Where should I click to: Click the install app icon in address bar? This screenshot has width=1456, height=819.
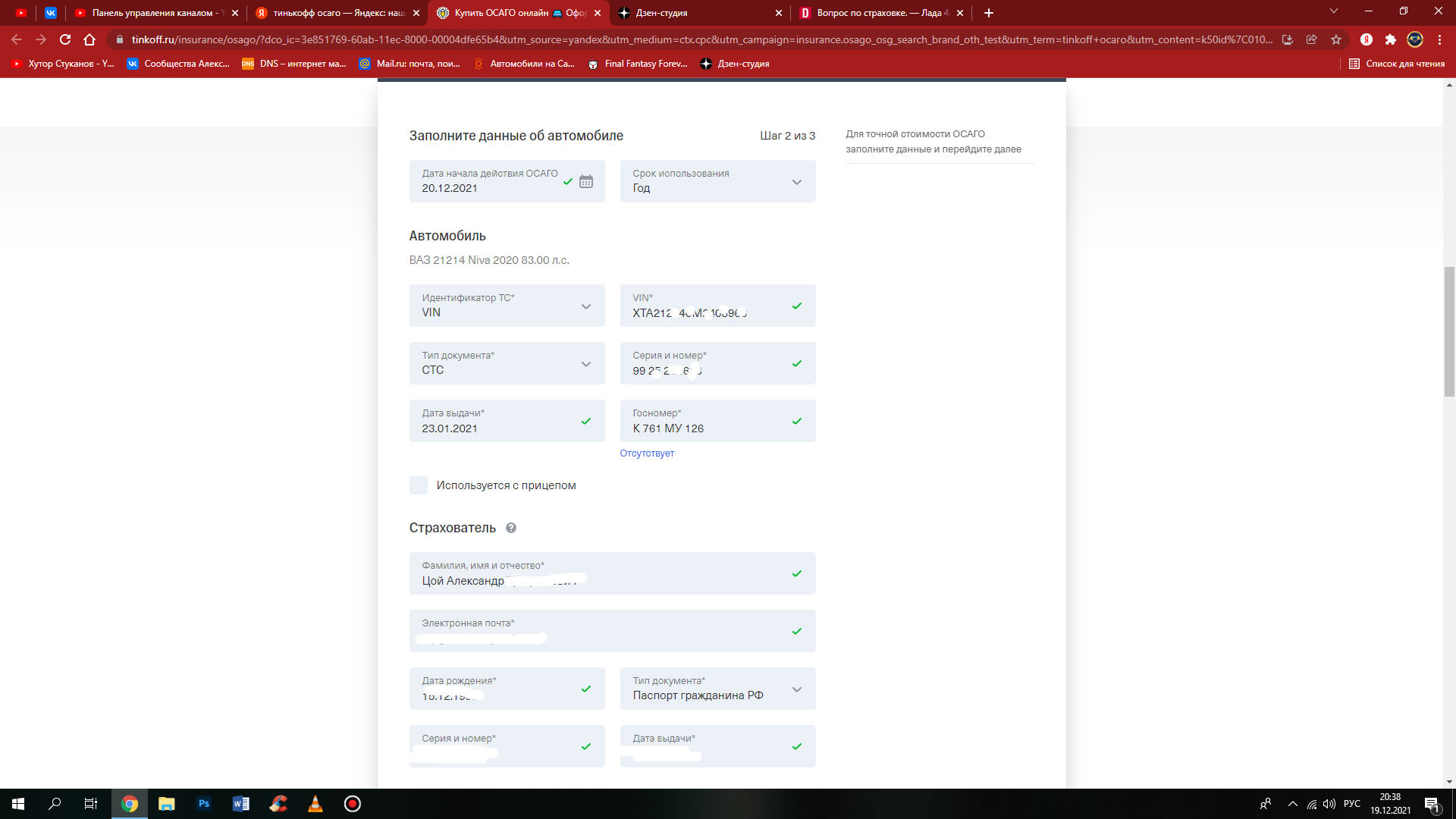click(1288, 39)
